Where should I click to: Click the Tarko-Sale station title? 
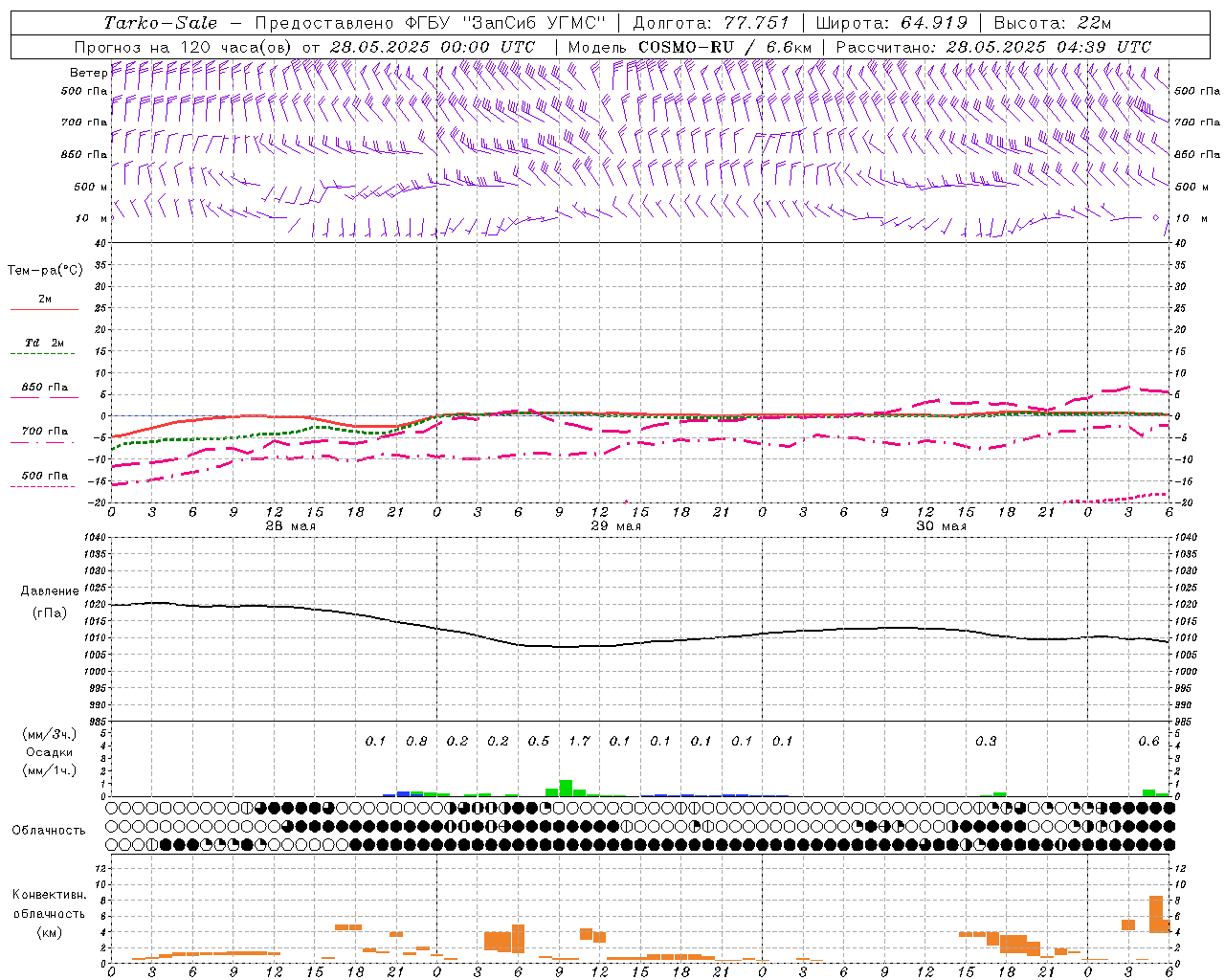(161, 23)
